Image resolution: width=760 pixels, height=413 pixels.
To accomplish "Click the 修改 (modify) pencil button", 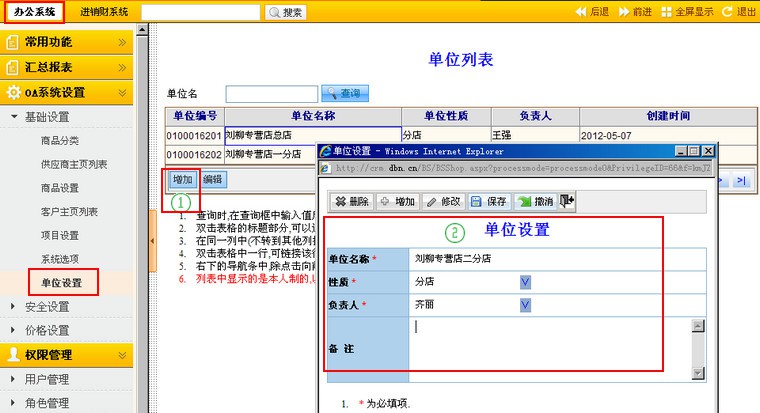I will pos(443,201).
